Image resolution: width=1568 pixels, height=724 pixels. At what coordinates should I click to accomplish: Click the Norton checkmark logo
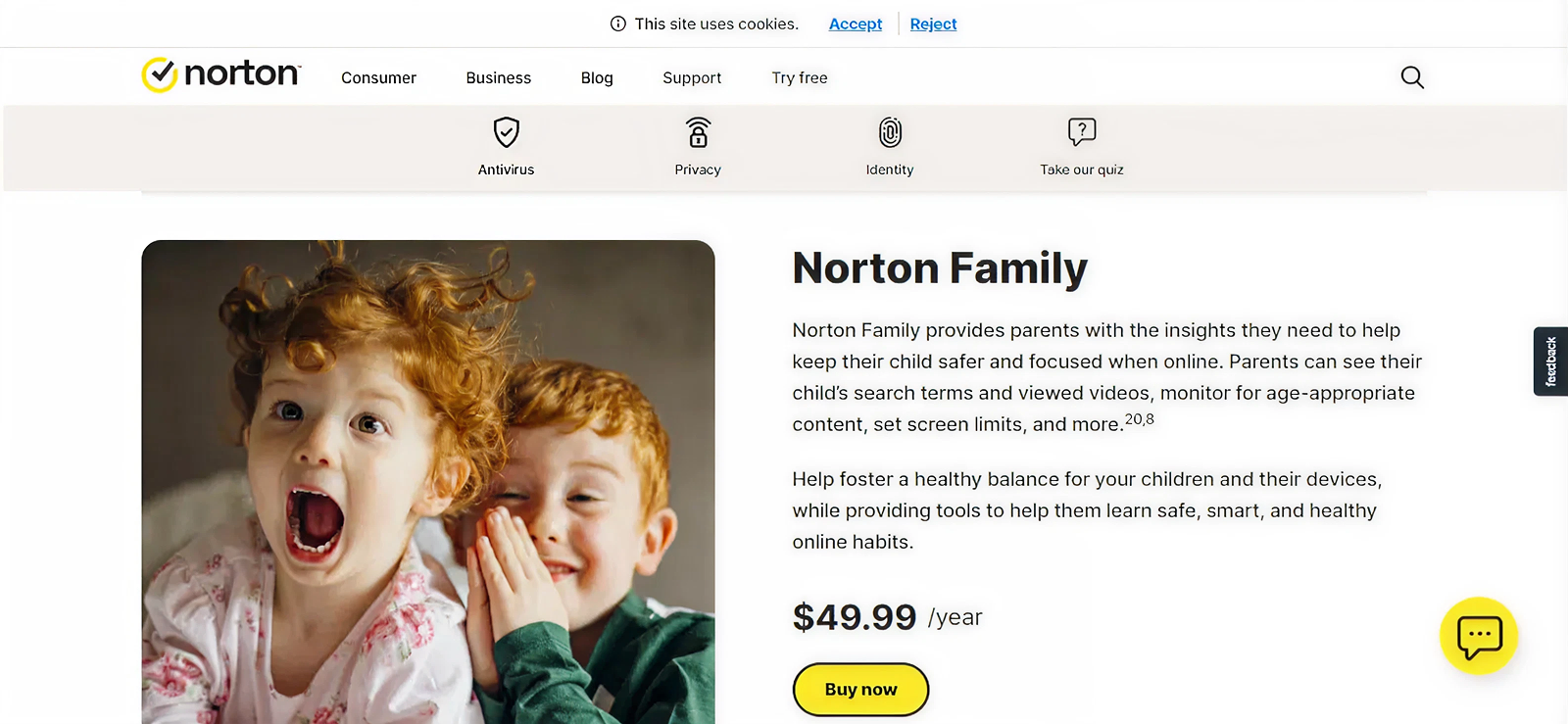pyautogui.click(x=160, y=74)
